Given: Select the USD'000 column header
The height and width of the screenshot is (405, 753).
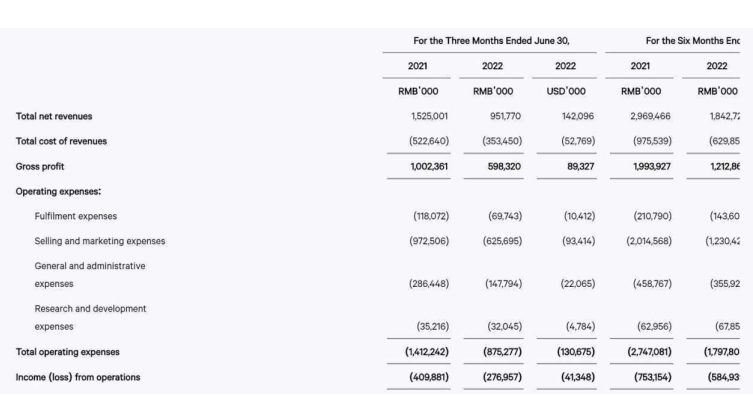Looking at the screenshot, I should (x=566, y=91).
